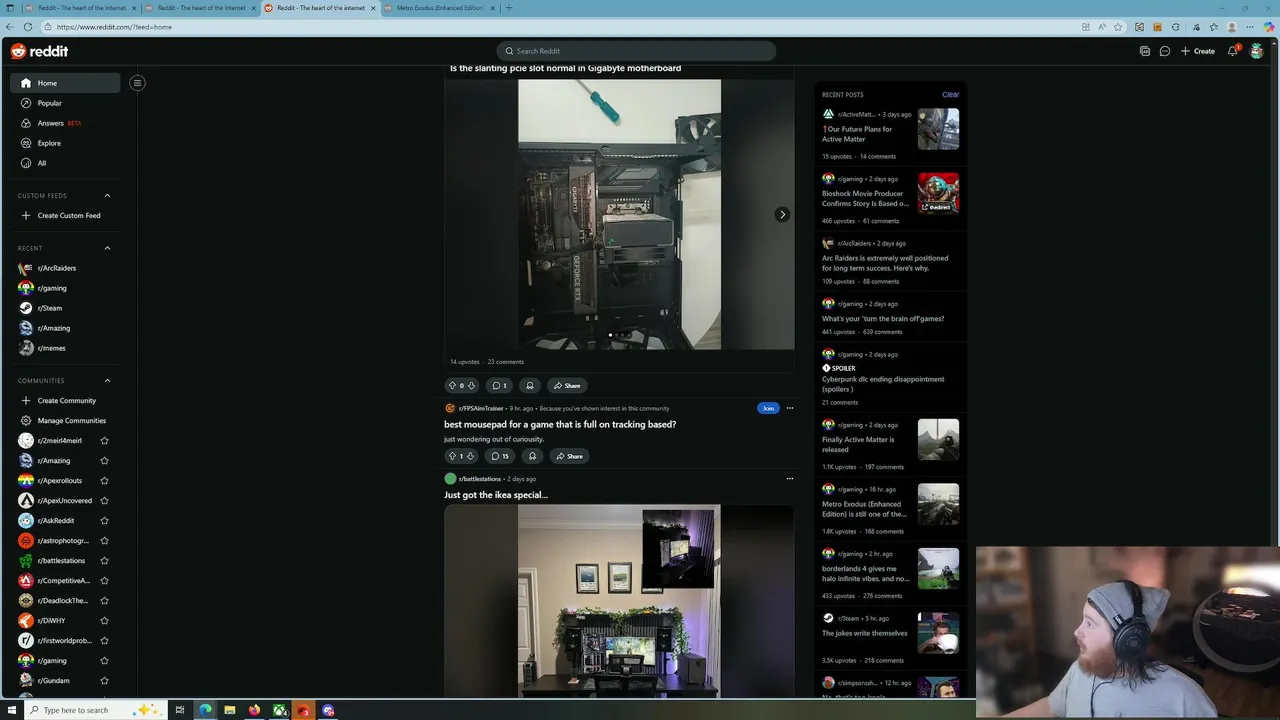Viewport: 1280px width, 720px height.
Task: Open the Edge Copilot icon
Action: (x=1269, y=27)
